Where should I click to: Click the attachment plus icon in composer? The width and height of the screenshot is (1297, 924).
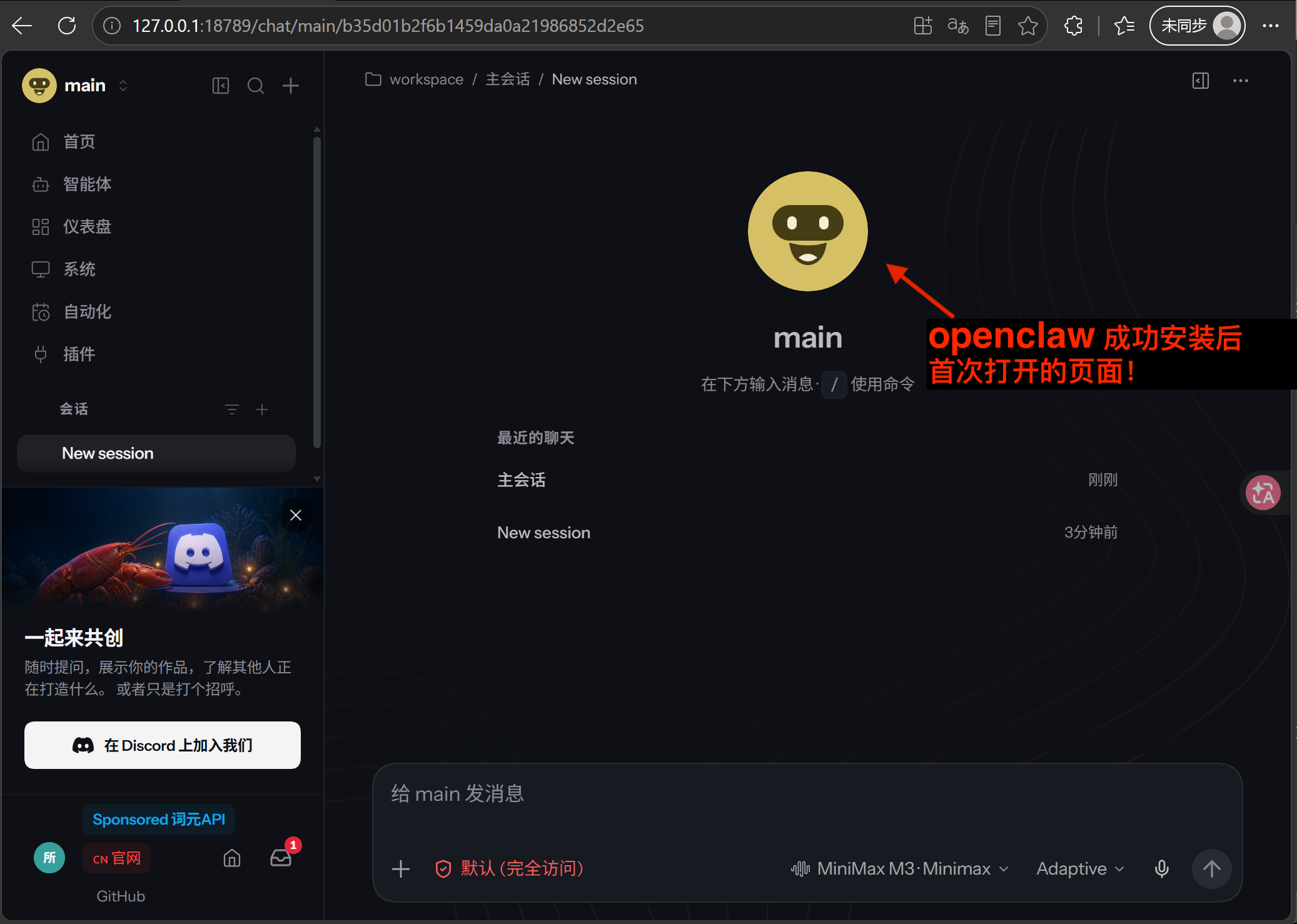pyautogui.click(x=401, y=869)
